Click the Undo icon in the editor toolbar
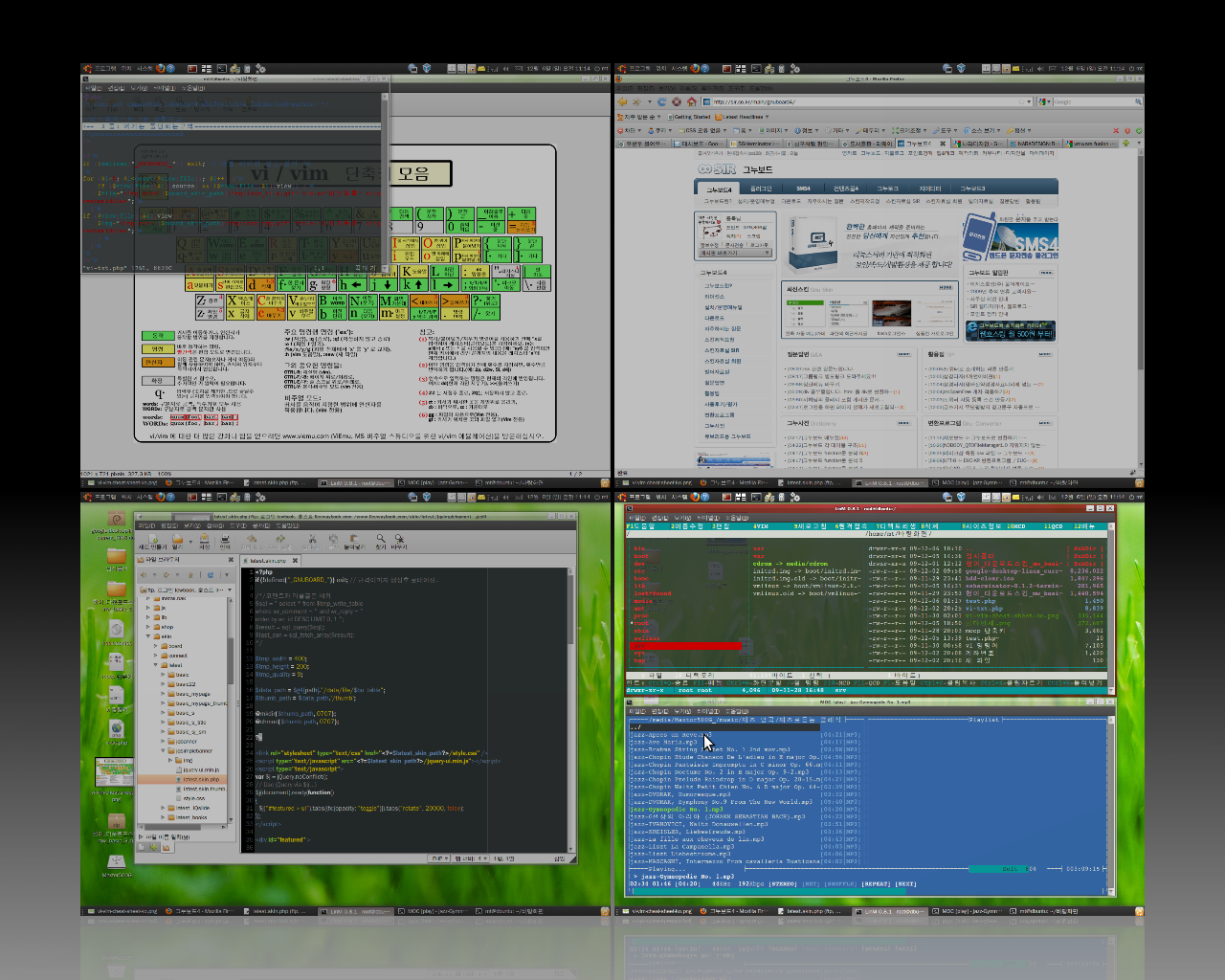The width and height of the screenshot is (1225, 980). [253, 540]
